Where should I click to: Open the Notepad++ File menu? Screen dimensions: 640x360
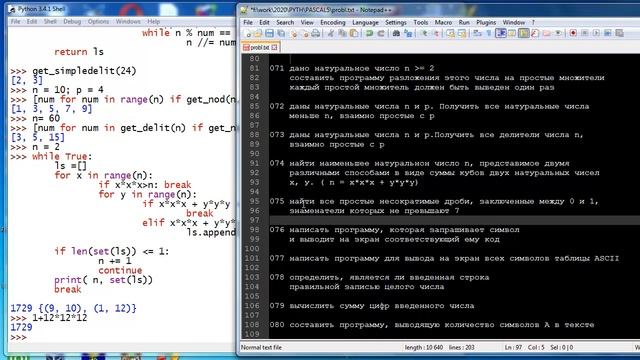pyautogui.click(x=248, y=22)
